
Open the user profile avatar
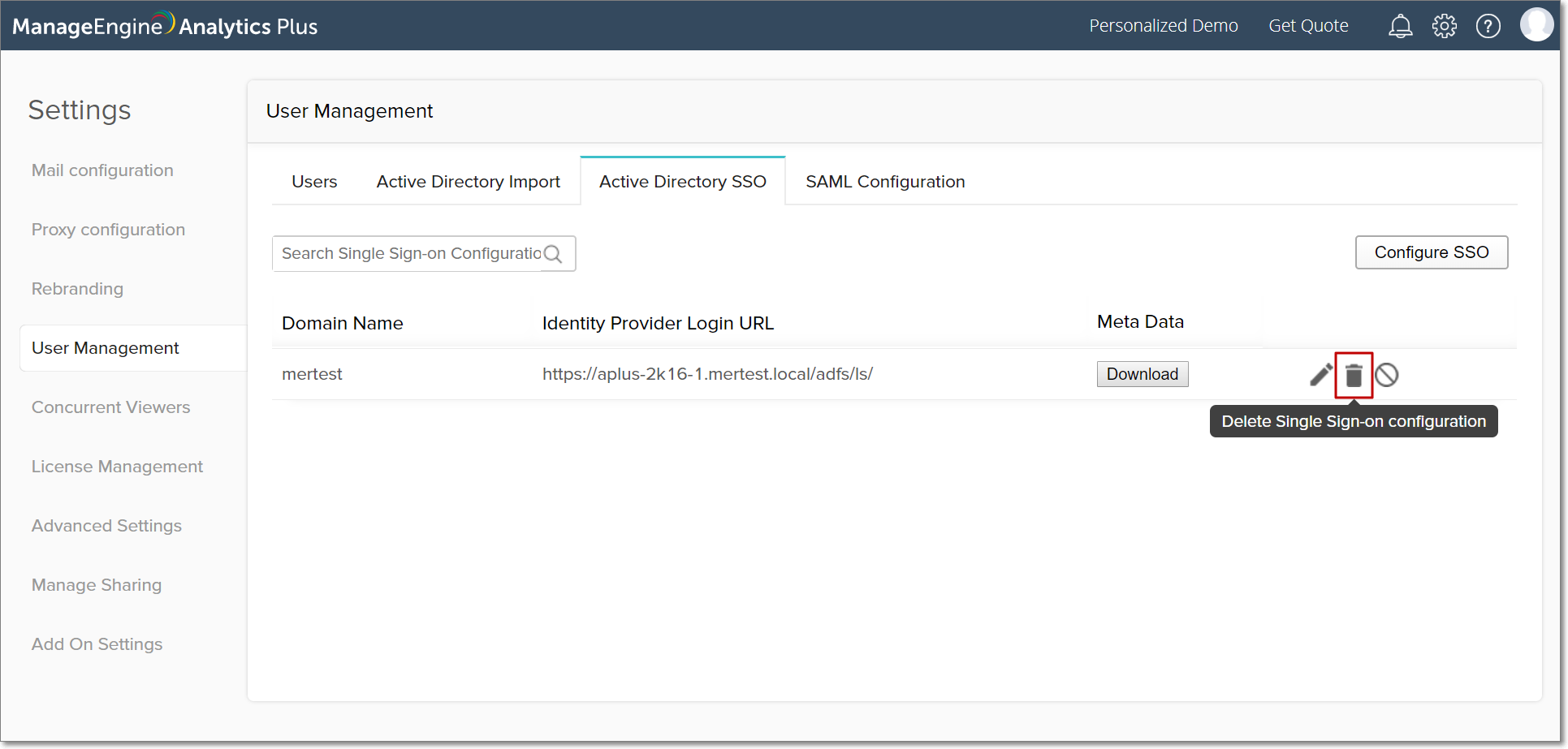[x=1536, y=25]
